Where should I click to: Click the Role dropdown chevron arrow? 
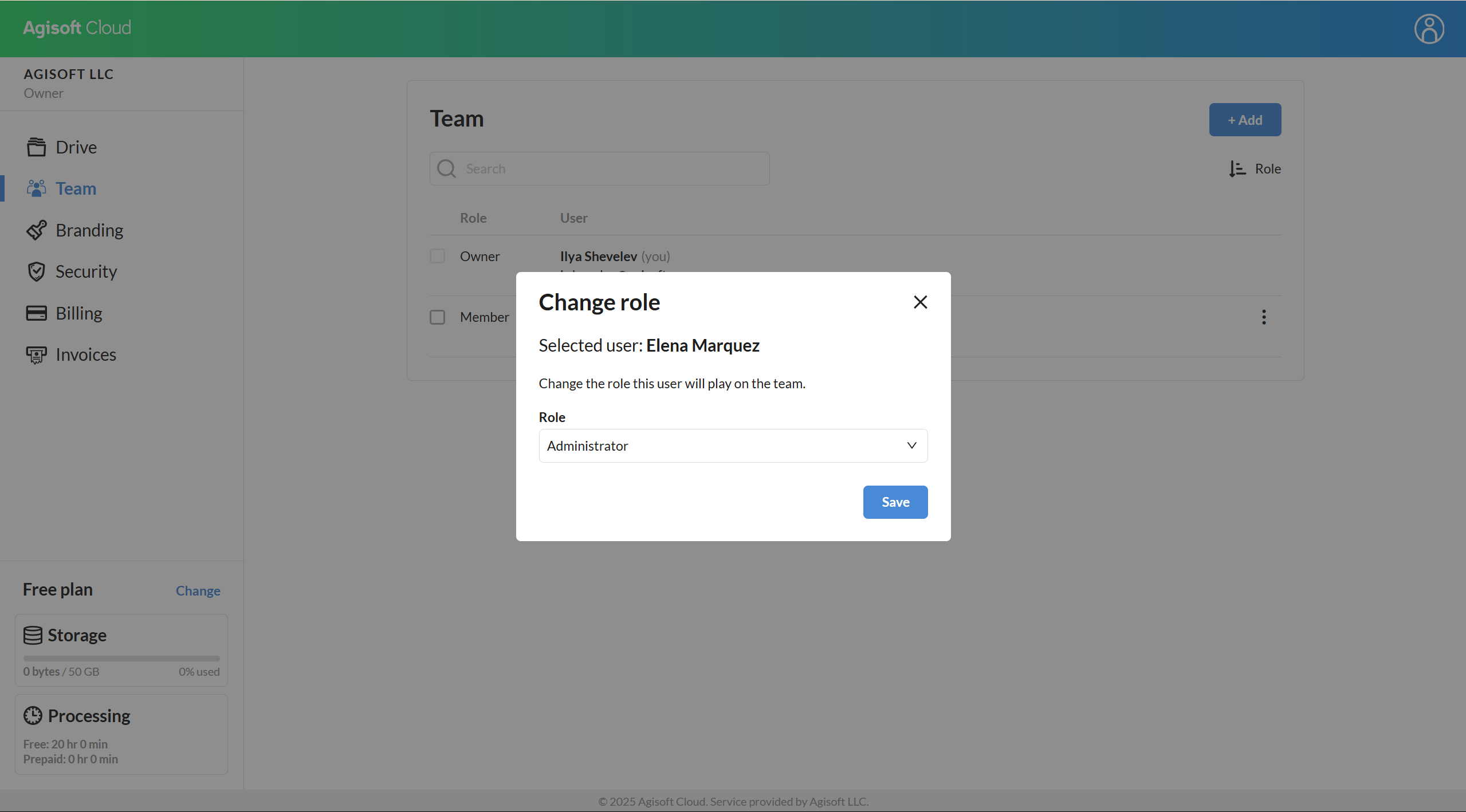pos(911,446)
